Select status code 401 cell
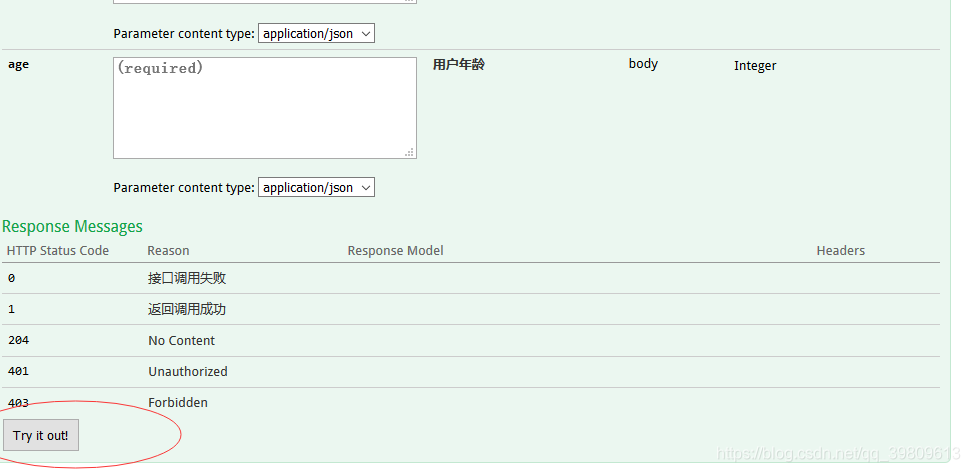970x472 pixels. tap(19, 371)
